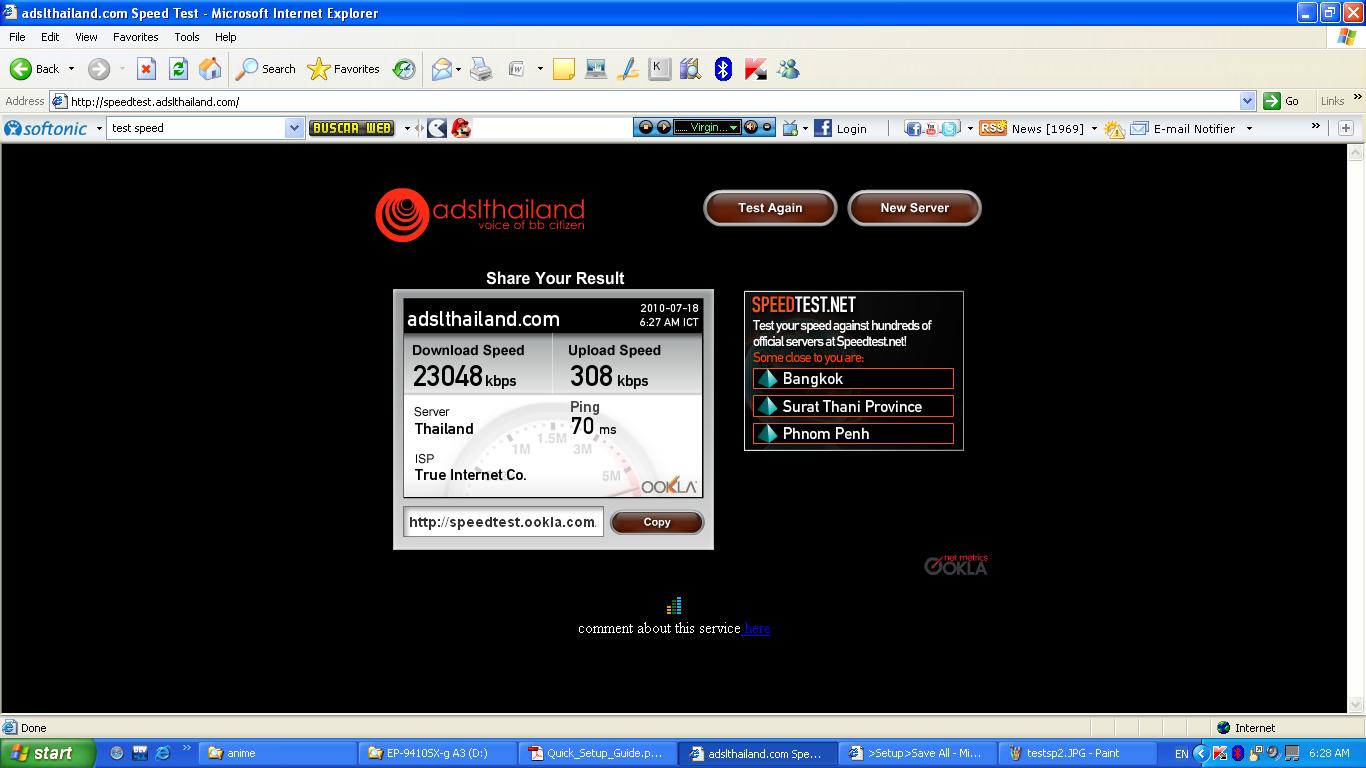The width and height of the screenshot is (1366, 768).
Task: Open the Tools menu
Action: [187, 37]
